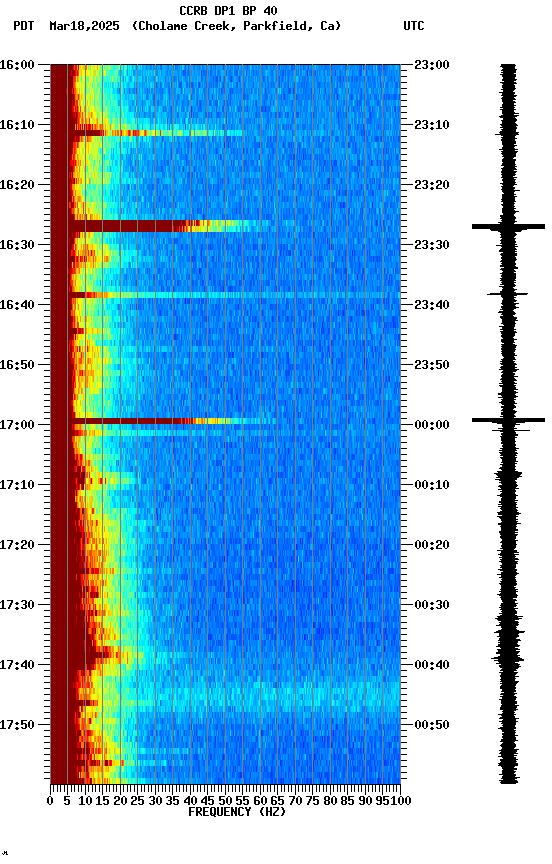Image resolution: width=552 pixels, height=864 pixels.
Task: Click the 16:50 PDT time label
Action: coord(17,365)
